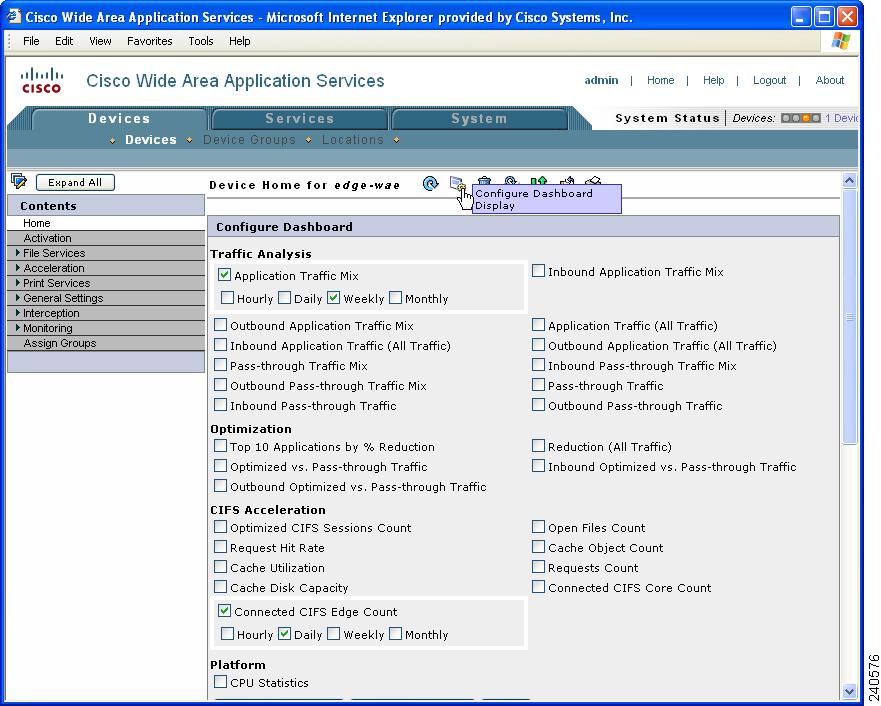Click the refresh icon beside Device Home title

[x=430, y=184]
